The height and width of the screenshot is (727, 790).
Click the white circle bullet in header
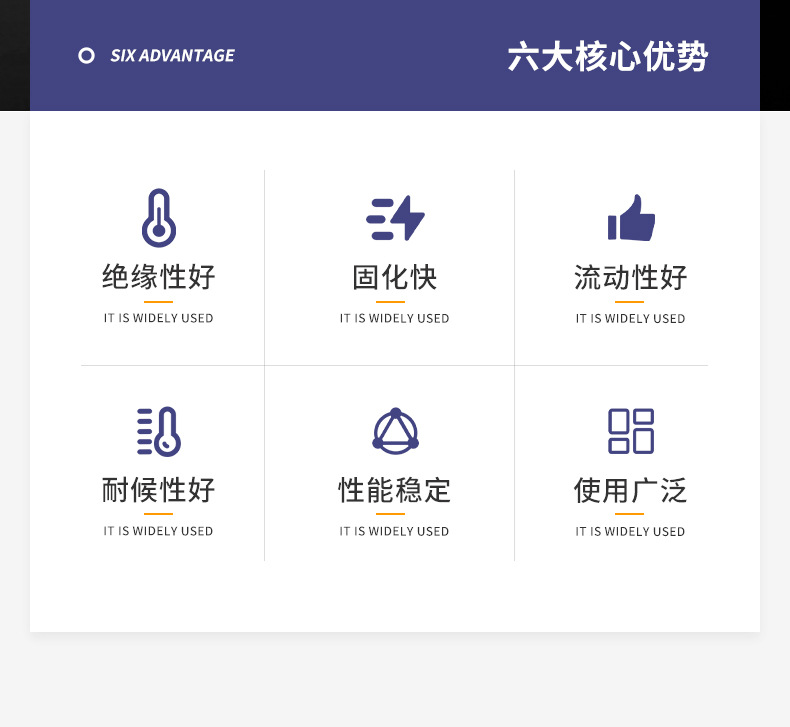pyautogui.click(x=87, y=56)
